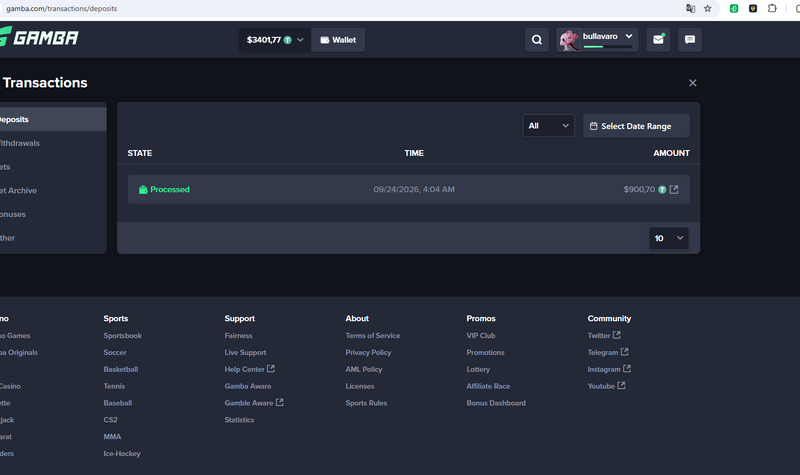The height and width of the screenshot is (475, 800).
Task: Open the Twitter community link
Action: tap(599, 335)
